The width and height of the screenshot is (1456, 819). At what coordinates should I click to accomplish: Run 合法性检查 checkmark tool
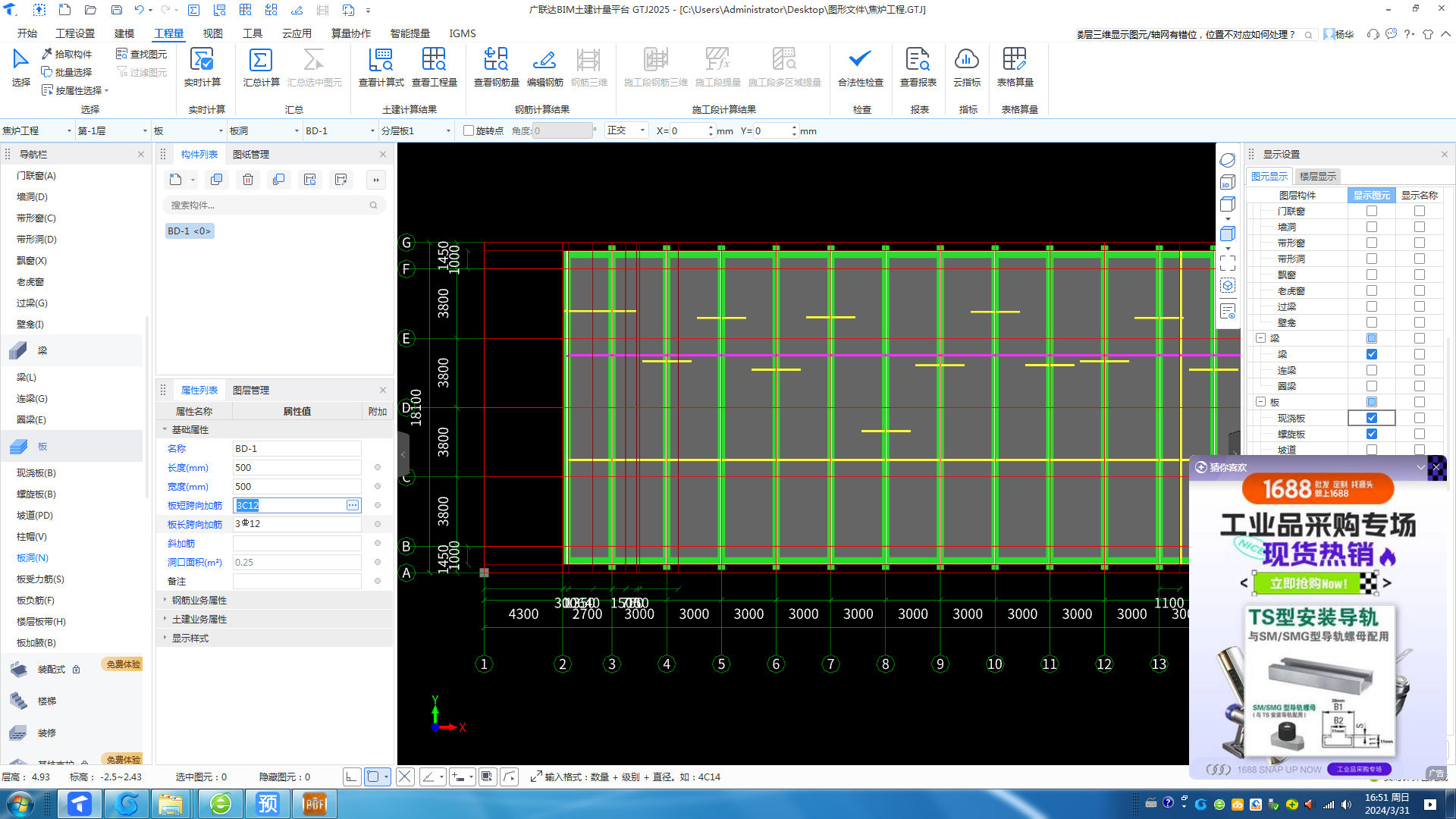pos(860,61)
